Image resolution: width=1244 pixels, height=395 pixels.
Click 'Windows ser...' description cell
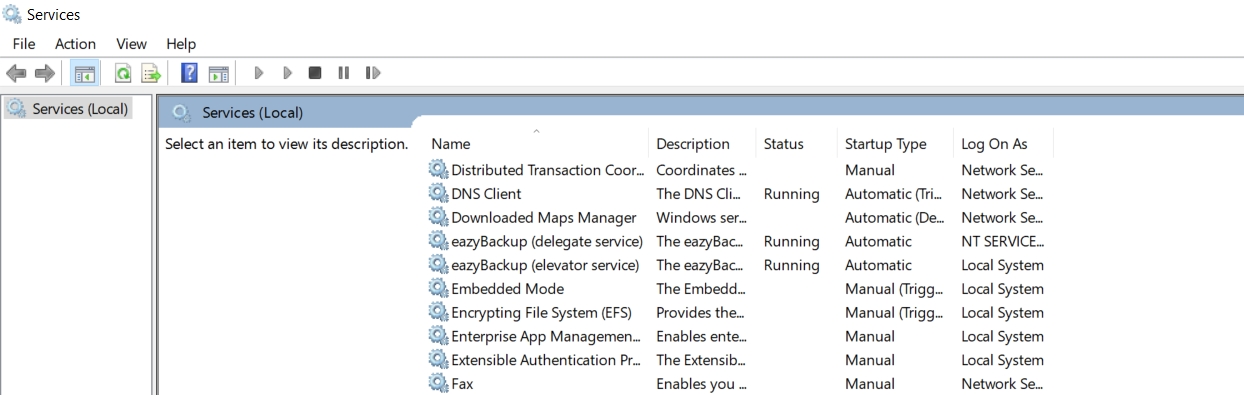point(701,217)
